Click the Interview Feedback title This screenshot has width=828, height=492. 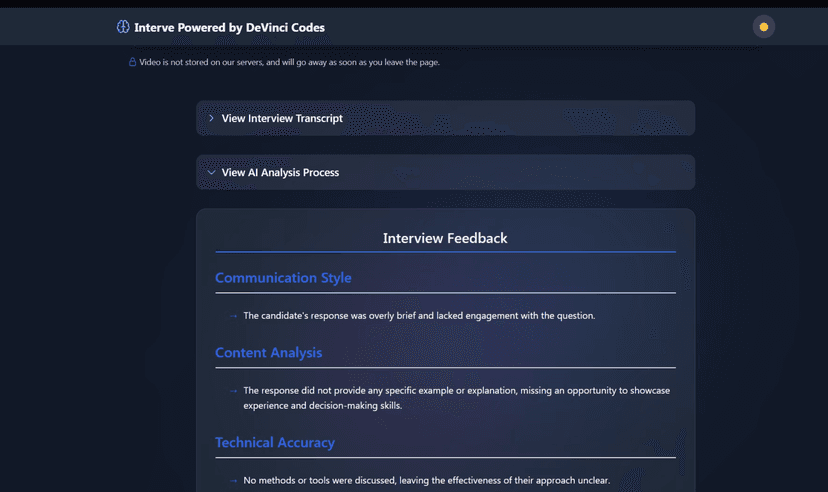click(x=445, y=238)
